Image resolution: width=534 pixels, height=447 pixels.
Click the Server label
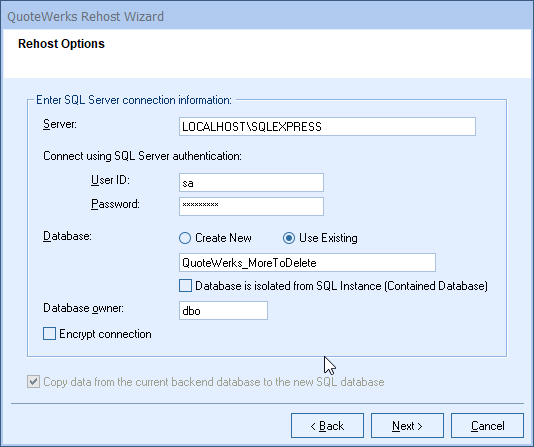pos(60,124)
